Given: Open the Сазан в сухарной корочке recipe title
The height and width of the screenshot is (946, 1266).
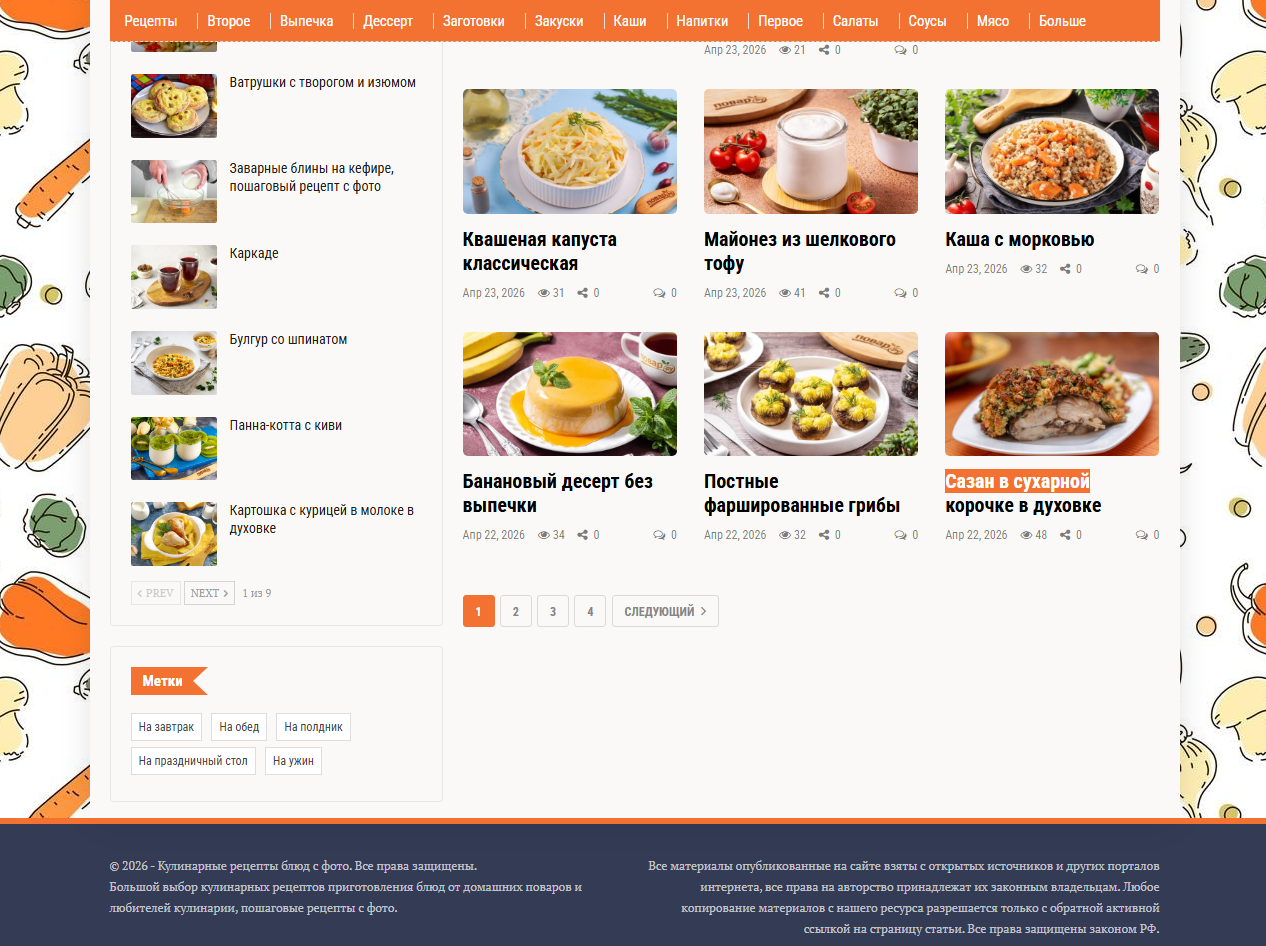Looking at the screenshot, I should pos(1023,493).
